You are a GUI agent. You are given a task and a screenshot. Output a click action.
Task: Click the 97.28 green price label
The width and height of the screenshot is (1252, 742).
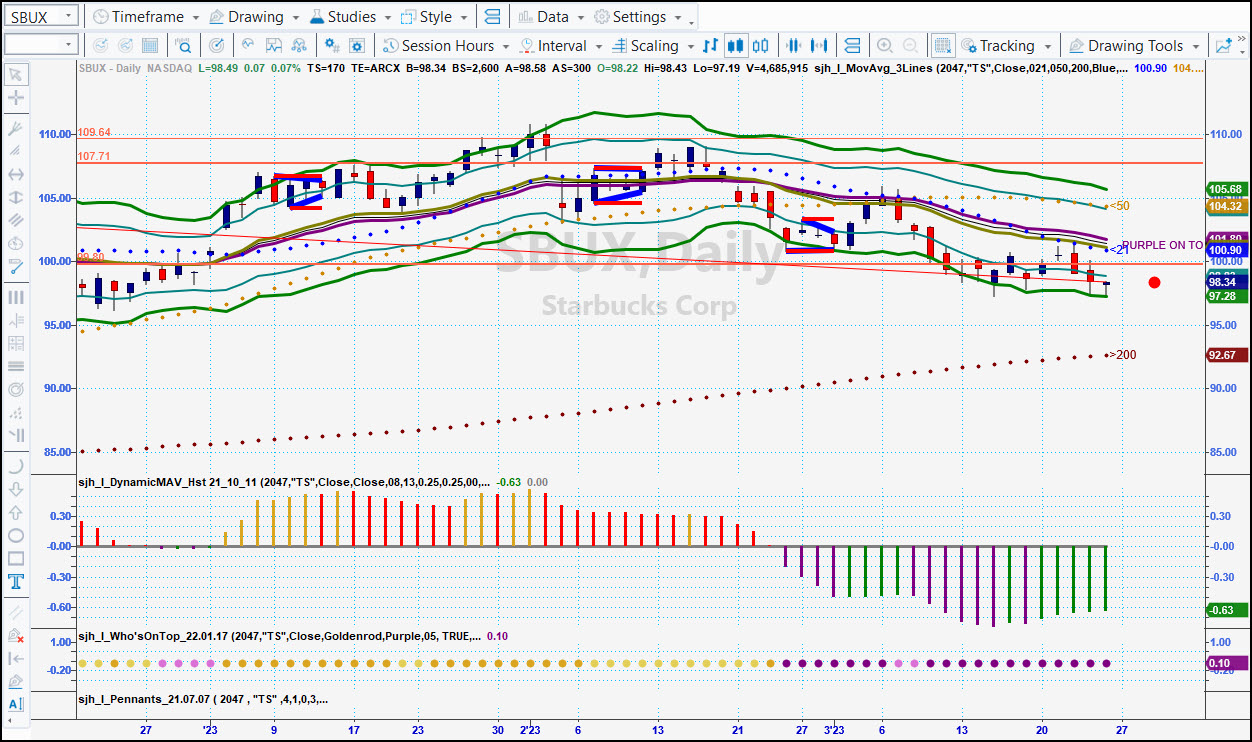click(x=1226, y=296)
